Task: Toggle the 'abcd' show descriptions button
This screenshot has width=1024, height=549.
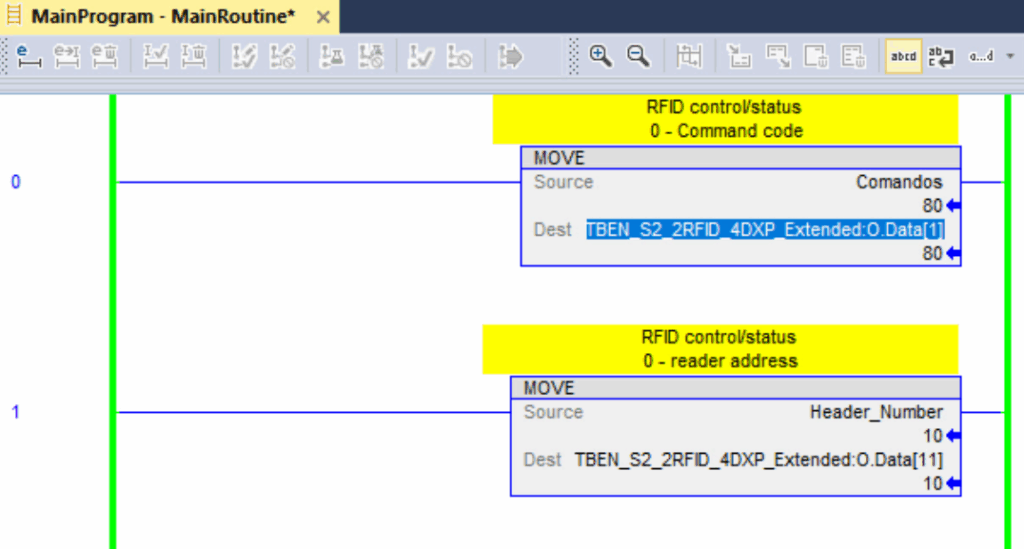Action: tap(903, 57)
